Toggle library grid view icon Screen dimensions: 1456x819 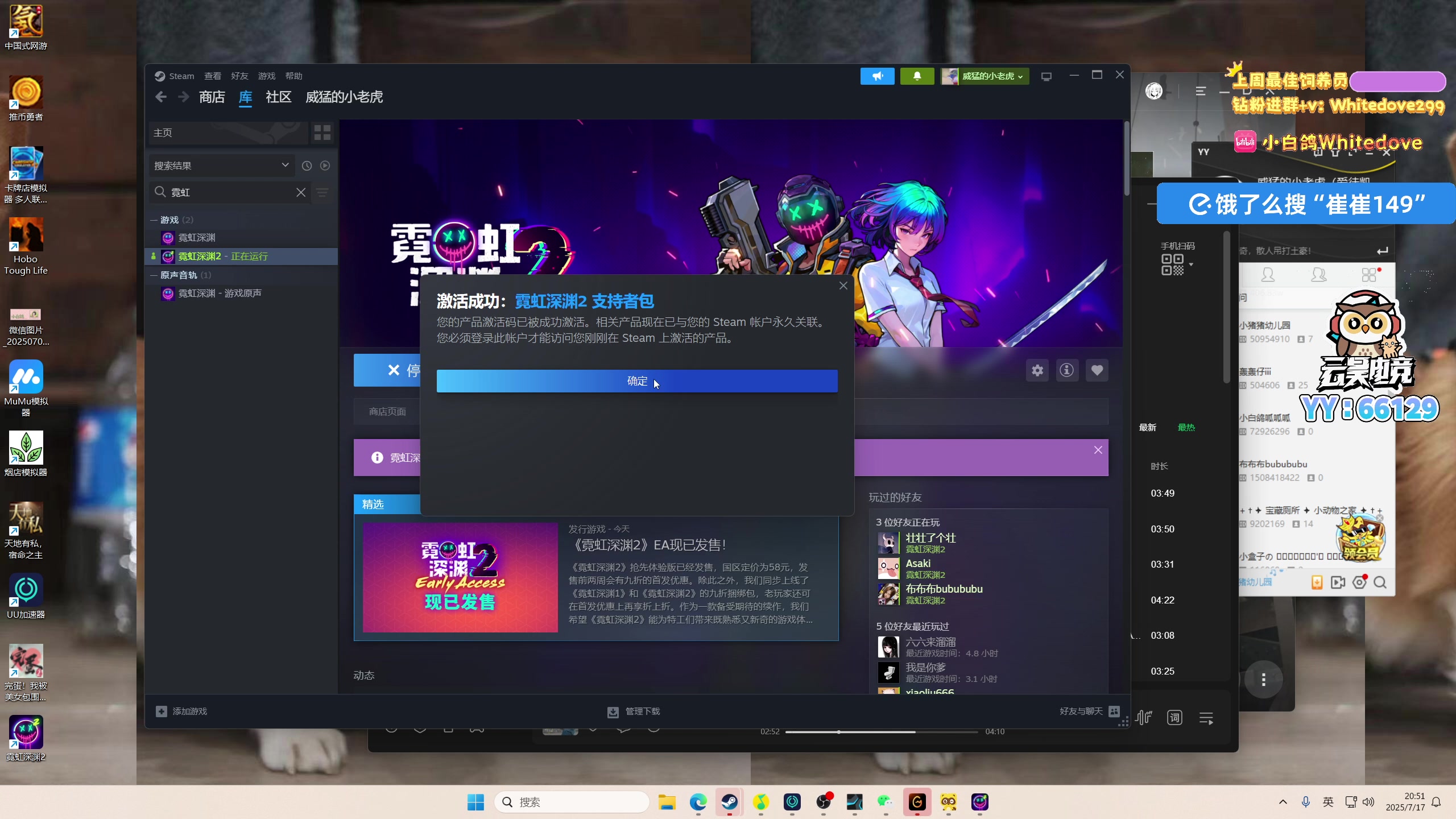[x=322, y=133]
